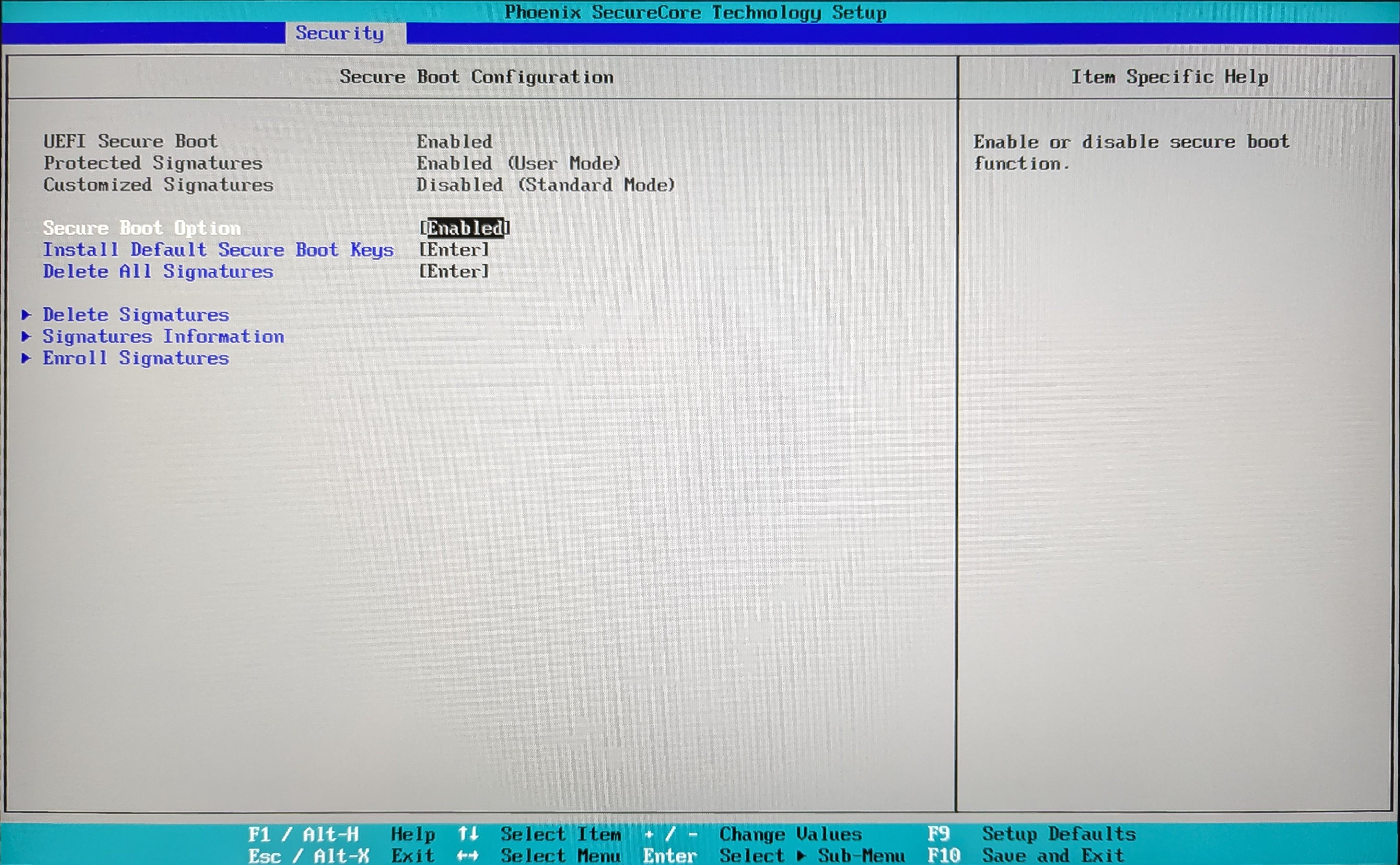Select the Secure Boot Option label
Screen dimensions: 1400x865
pos(142,228)
